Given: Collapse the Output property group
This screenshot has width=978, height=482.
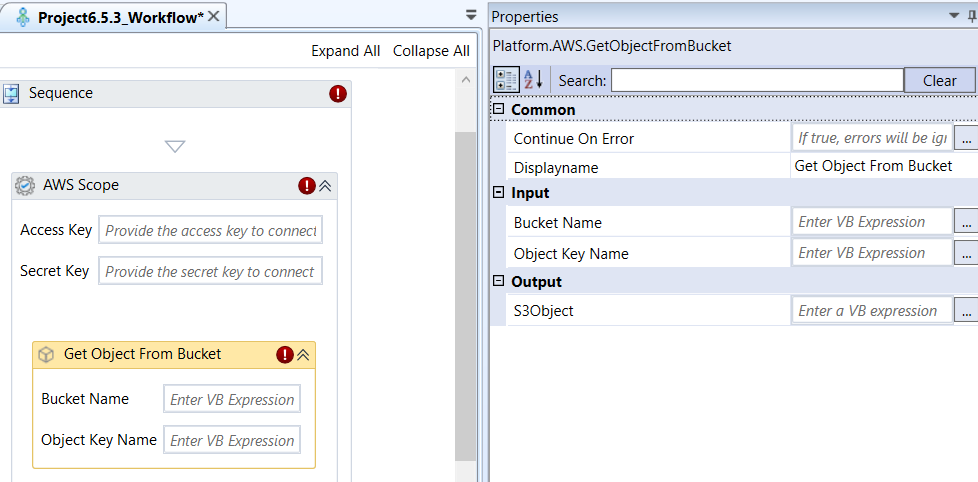Looking at the screenshot, I should click(x=498, y=281).
